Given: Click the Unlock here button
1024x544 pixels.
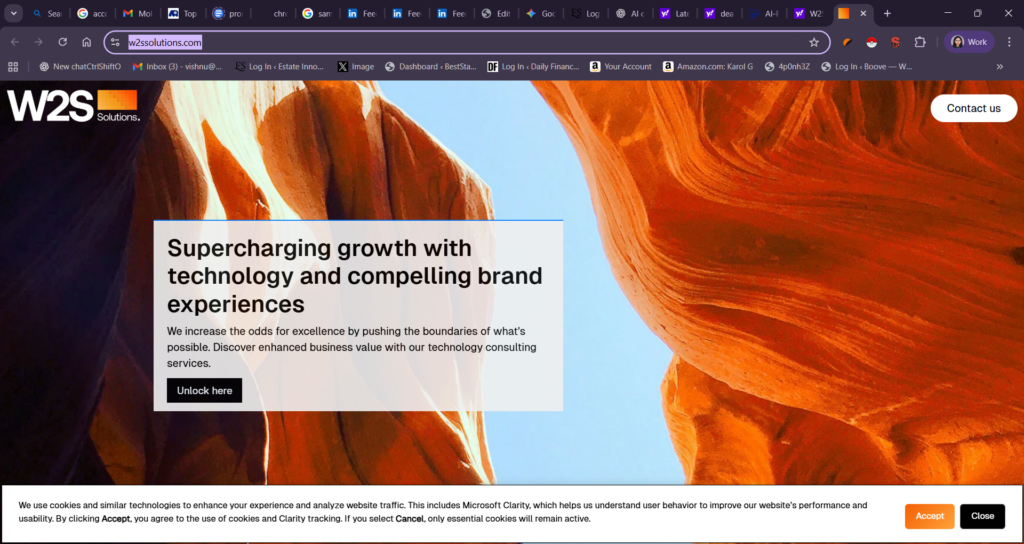Looking at the screenshot, I should pyautogui.click(x=204, y=391).
